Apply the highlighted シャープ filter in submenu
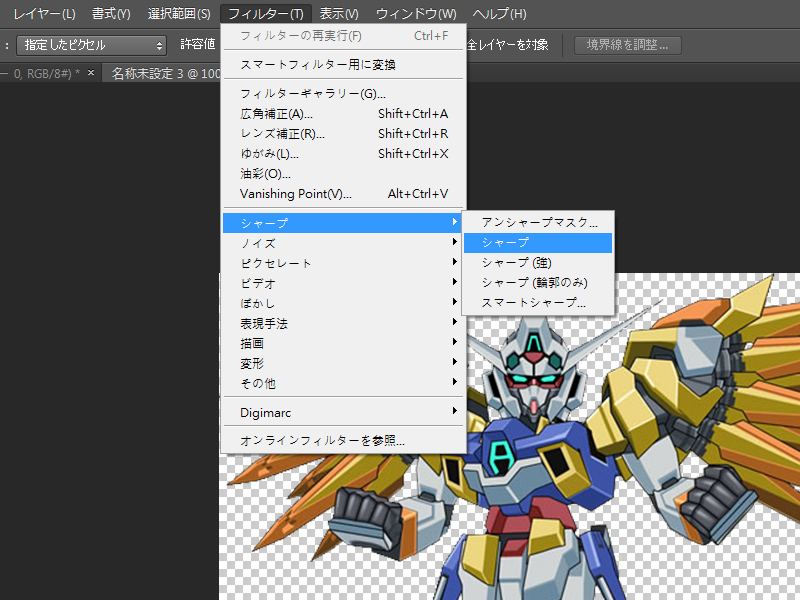The image size is (800, 600). click(x=538, y=243)
